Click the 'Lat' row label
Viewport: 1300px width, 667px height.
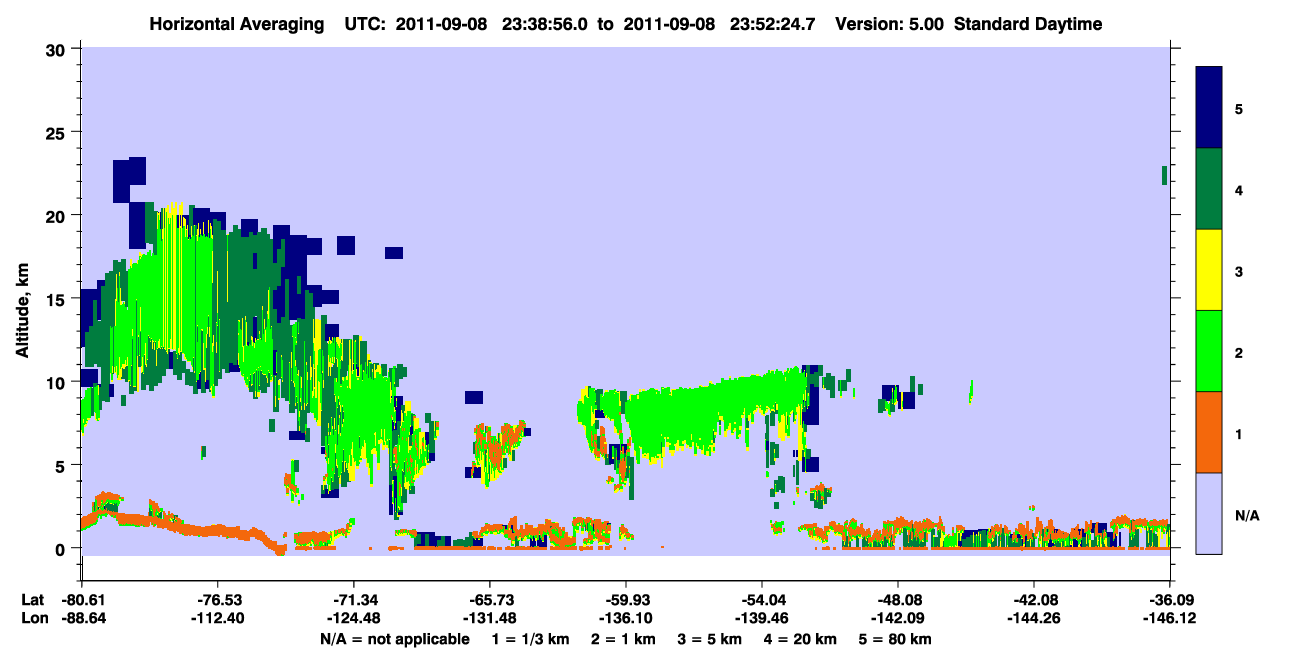pyautogui.click(x=31, y=600)
